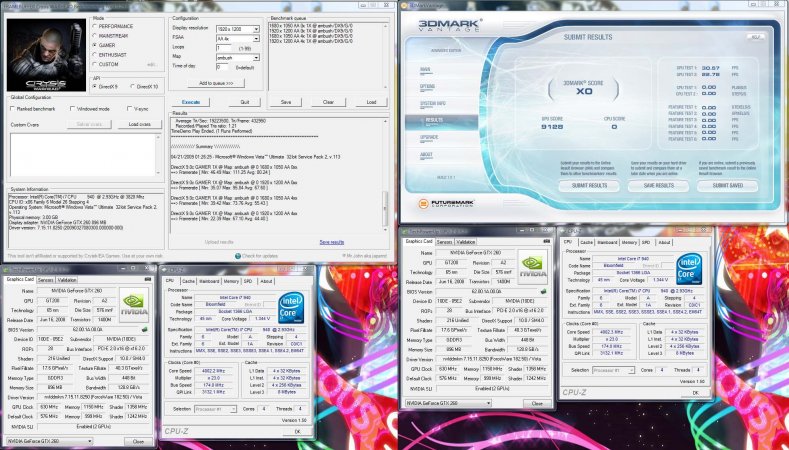Click the Quit button in the Crysis benchmark tool
Viewport: 789px width, 450px height.
click(x=245, y=102)
